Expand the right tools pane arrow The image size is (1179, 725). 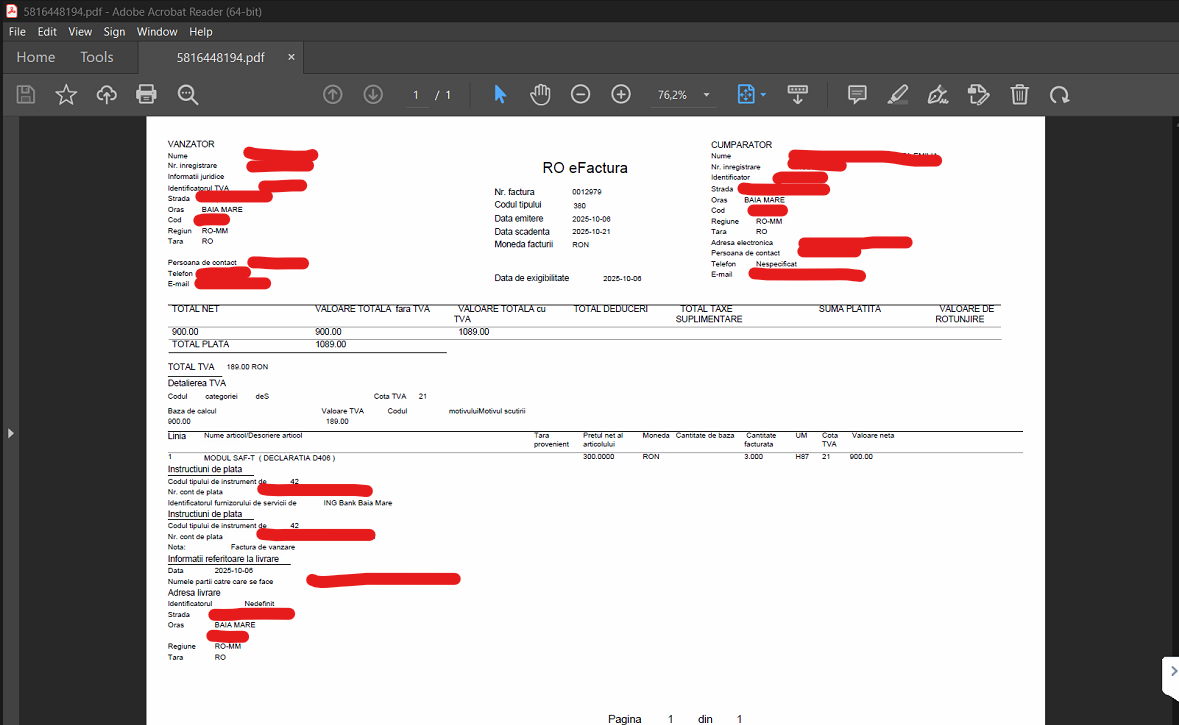pos(1172,672)
